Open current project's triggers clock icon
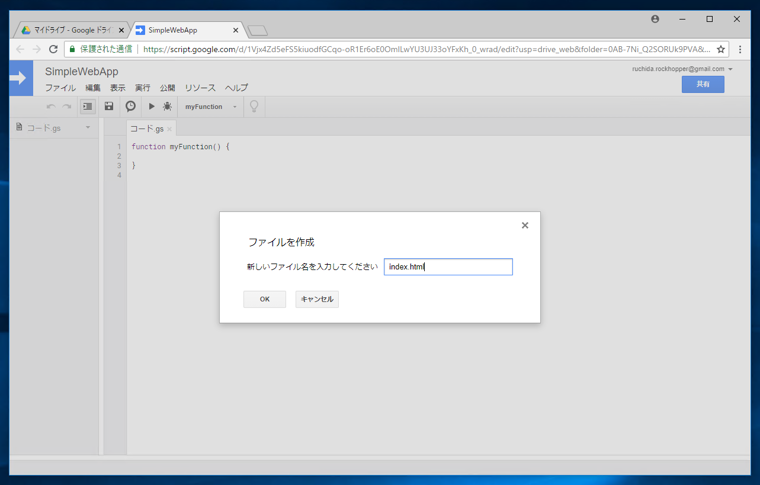 tap(130, 106)
